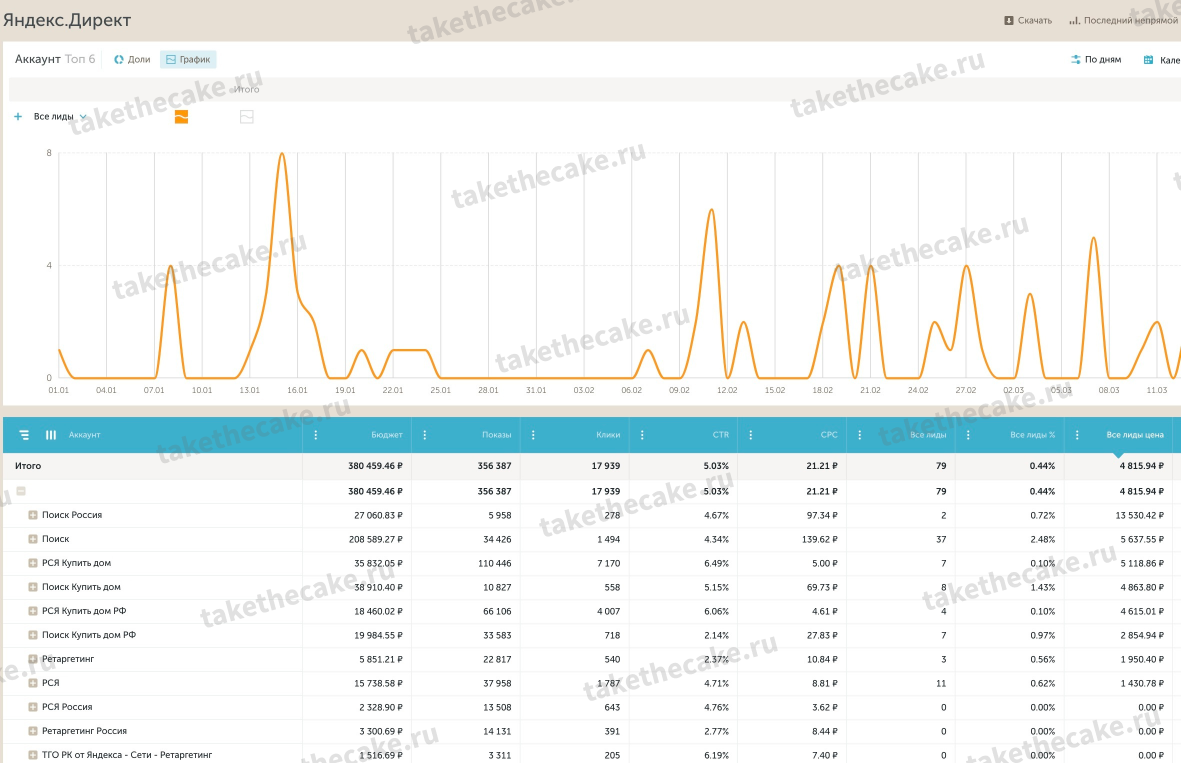This screenshot has height=763, width=1181.
Task: Click the Скачать download icon
Action: 1009,20
